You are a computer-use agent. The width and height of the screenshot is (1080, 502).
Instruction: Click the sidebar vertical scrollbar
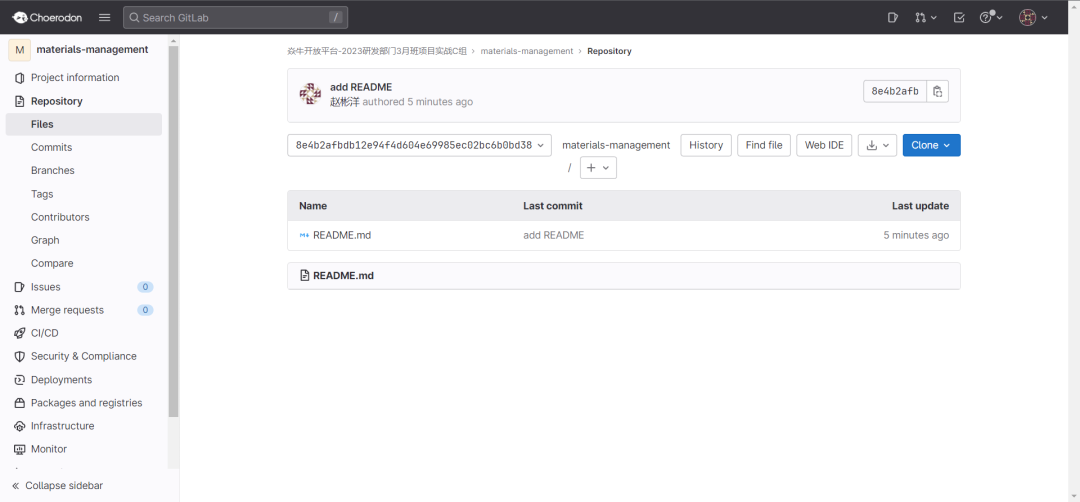(174, 231)
